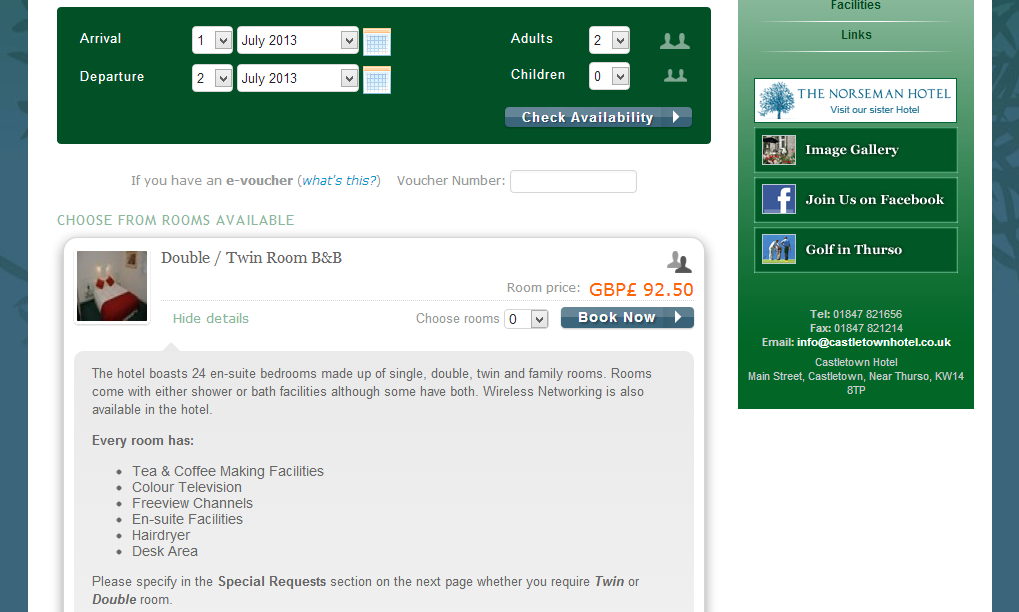Open the departure day dropdown

212,78
